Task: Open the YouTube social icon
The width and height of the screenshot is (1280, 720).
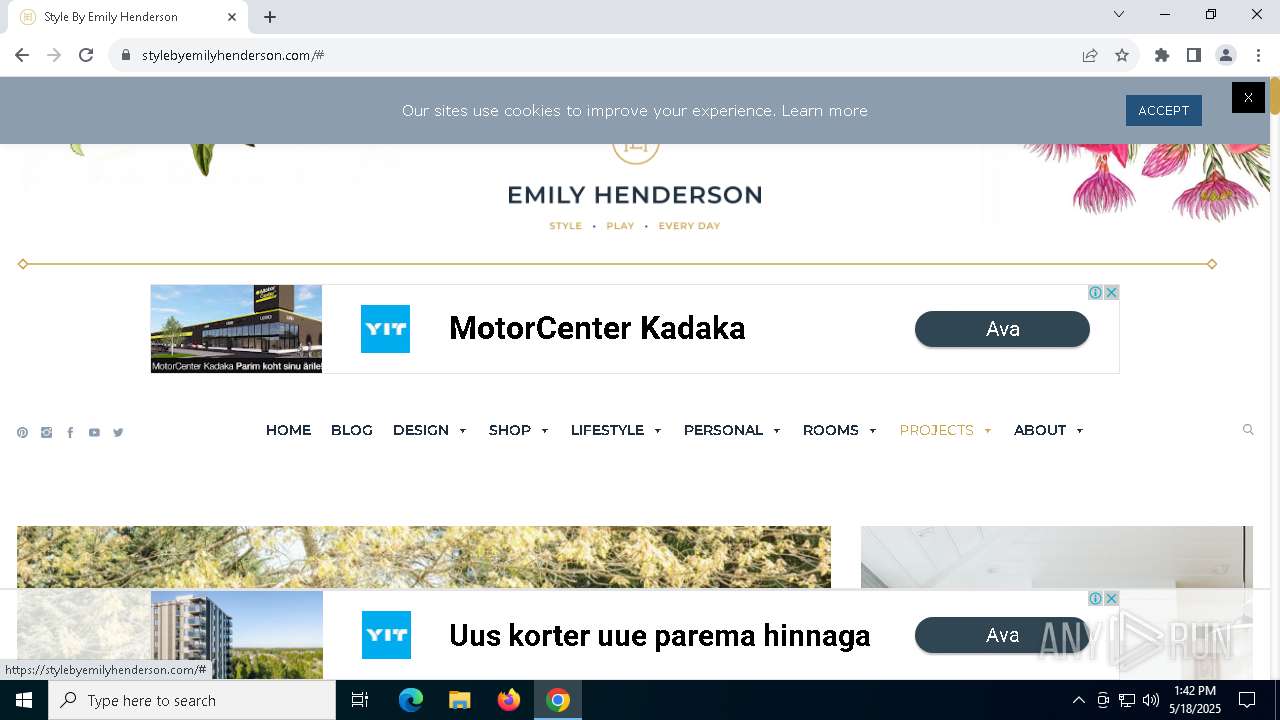Action: [x=94, y=433]
